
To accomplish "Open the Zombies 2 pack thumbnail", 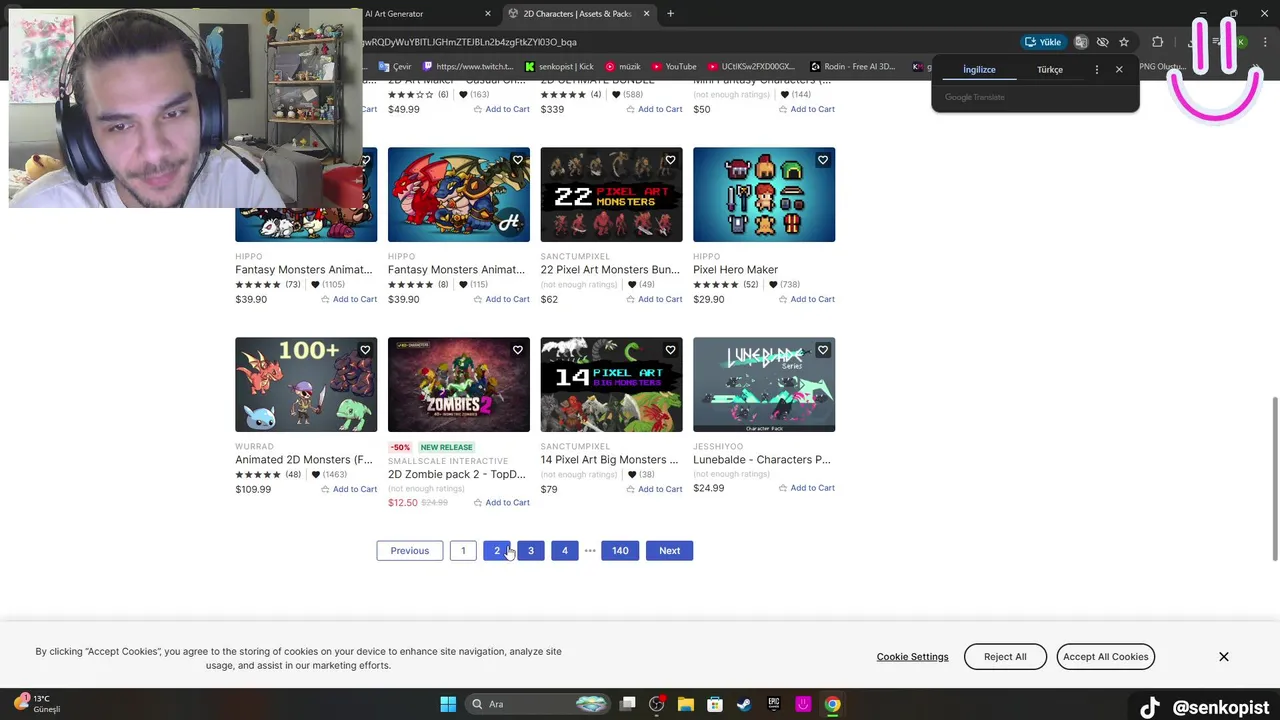I will coord(459,385).
